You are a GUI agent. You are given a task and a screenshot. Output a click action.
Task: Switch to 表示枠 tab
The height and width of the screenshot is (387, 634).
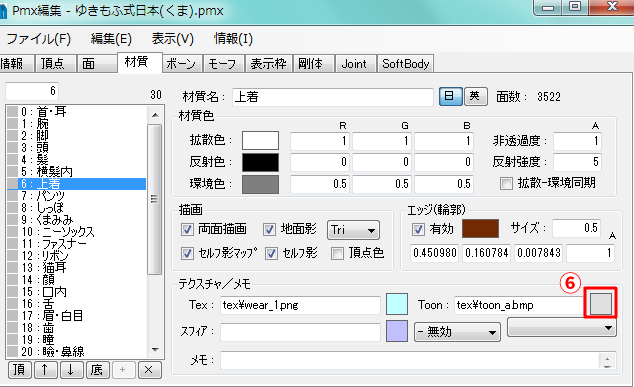click(x=268, y=63)
